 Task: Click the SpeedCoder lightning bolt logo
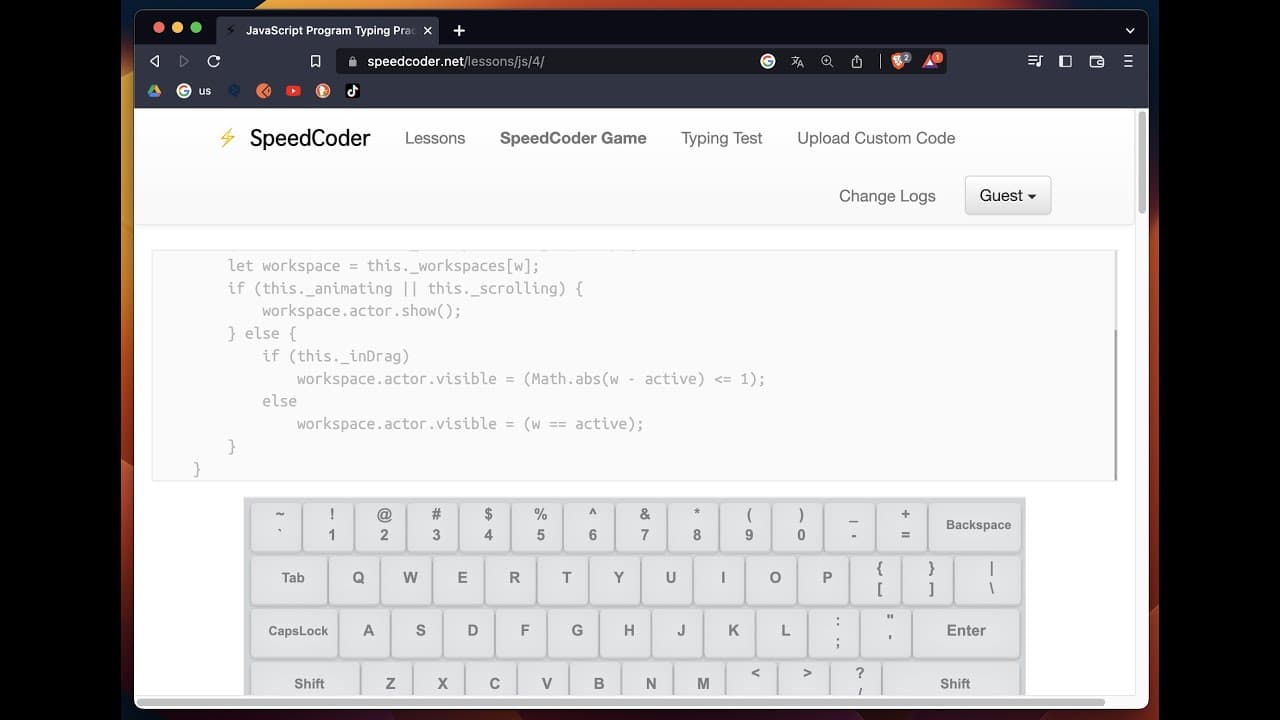click(x=228, y=138)
